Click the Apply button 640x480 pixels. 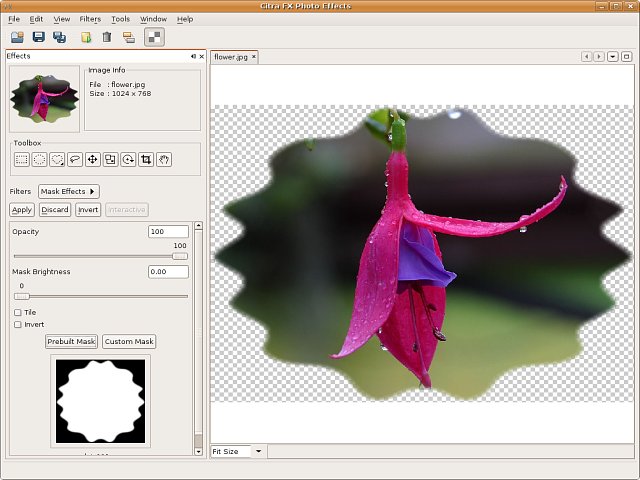point(22,210)
